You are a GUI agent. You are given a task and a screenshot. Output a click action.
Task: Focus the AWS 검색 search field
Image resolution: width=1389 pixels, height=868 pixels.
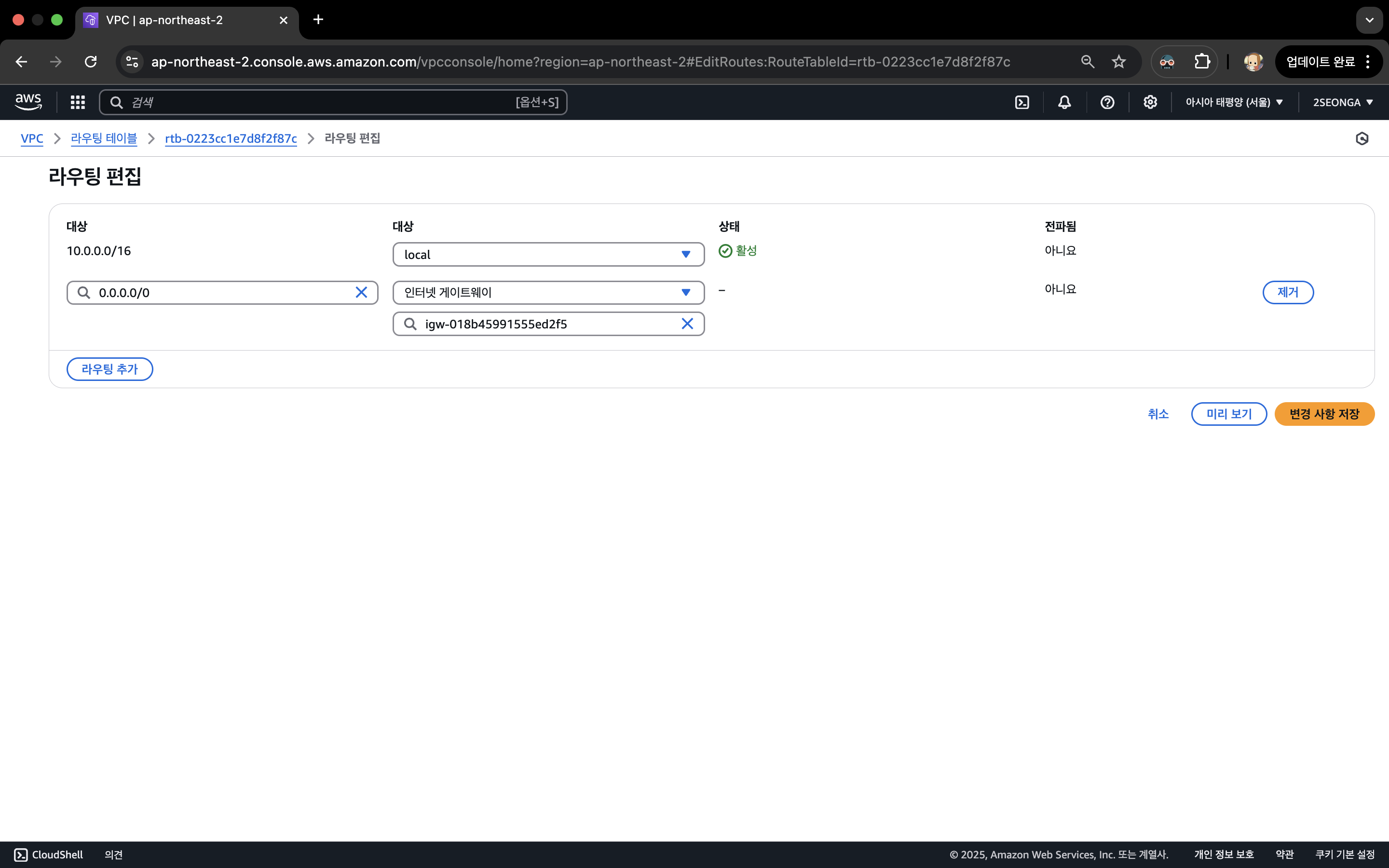[x=321, y=102]
